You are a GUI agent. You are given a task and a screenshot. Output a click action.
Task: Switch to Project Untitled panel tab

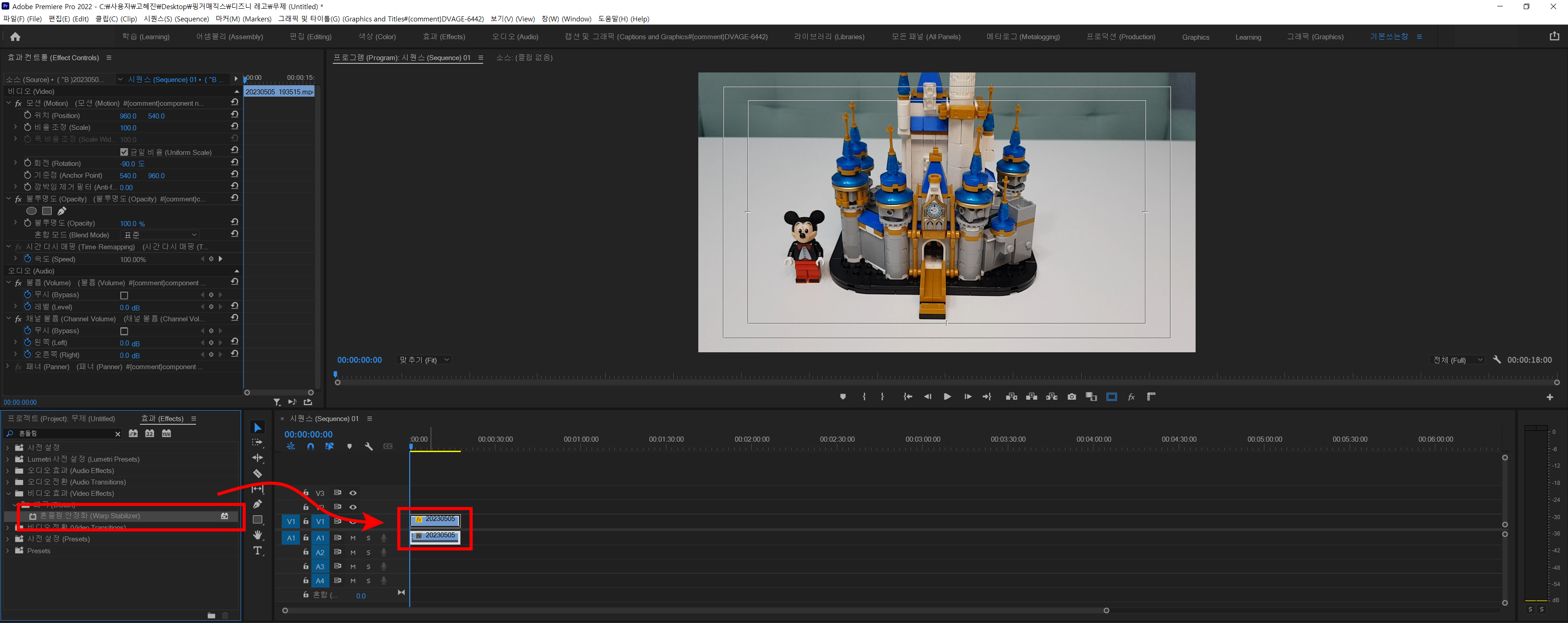61,418
